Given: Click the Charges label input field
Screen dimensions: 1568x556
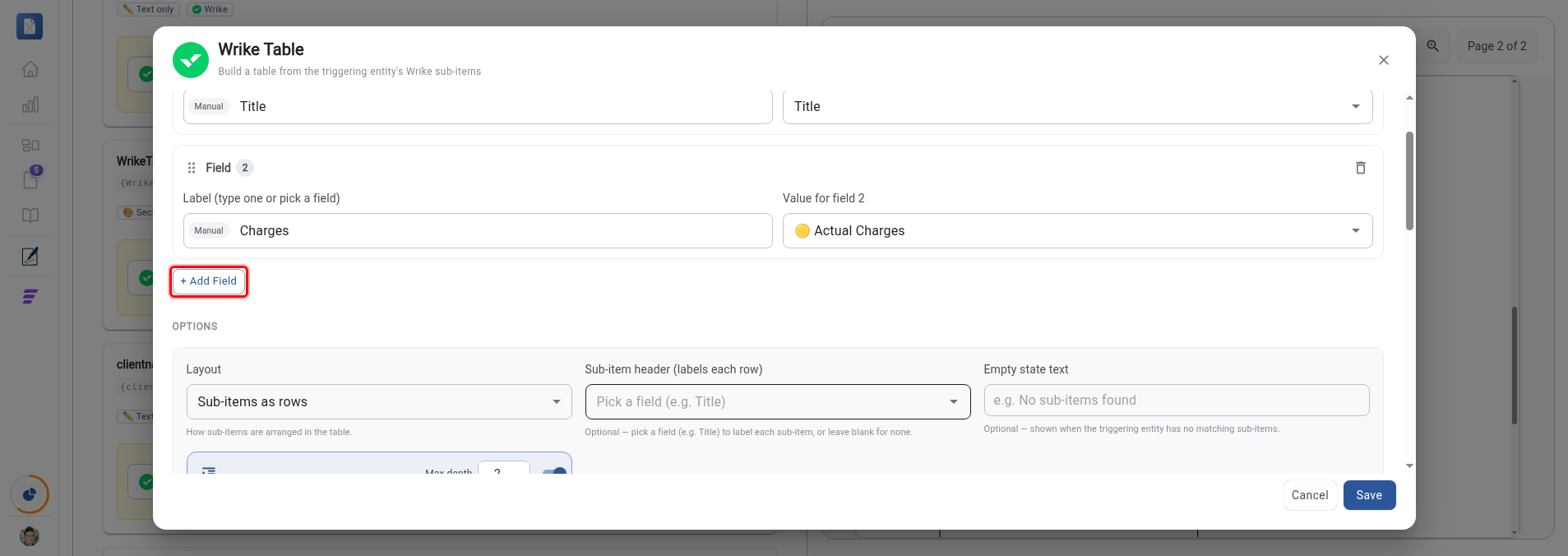Looking at the screenshot, I should pyautogui.click(x=478, y=230).
